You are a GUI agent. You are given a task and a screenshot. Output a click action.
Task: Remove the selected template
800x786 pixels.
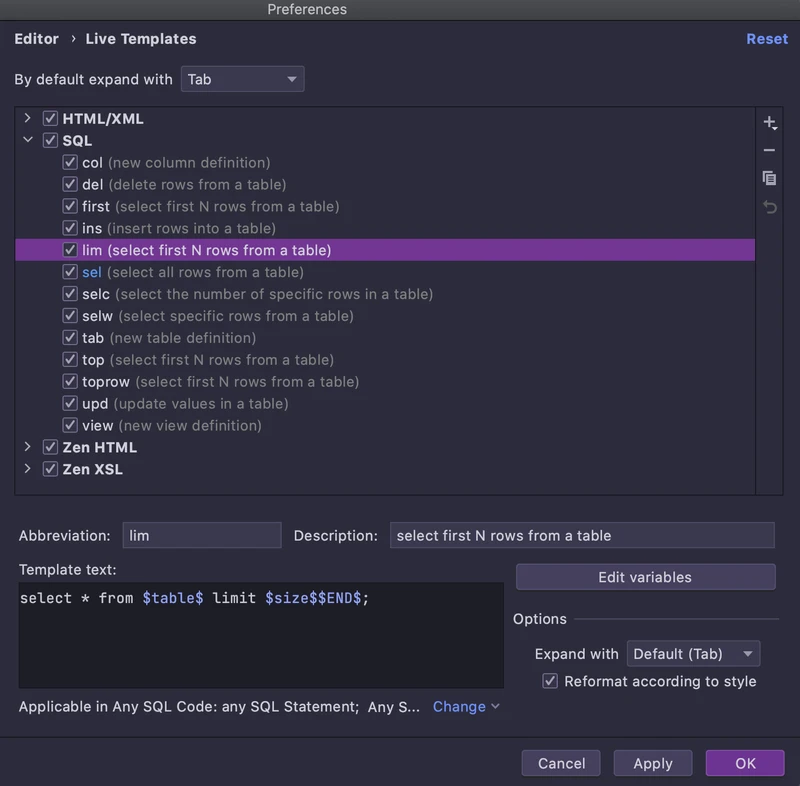coord(770,150)
